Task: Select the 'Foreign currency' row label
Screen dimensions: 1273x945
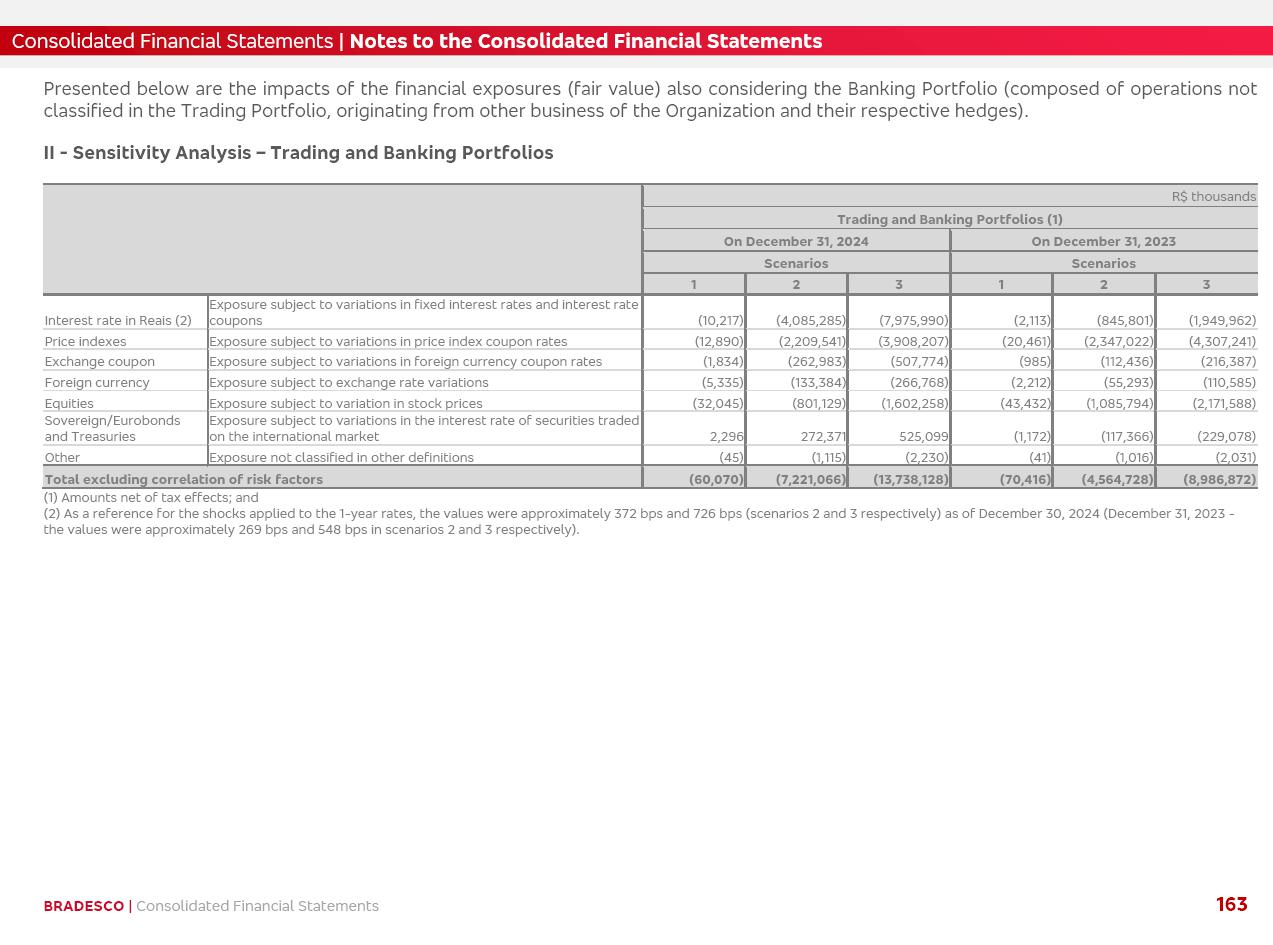Action: (x=96, y=383)
